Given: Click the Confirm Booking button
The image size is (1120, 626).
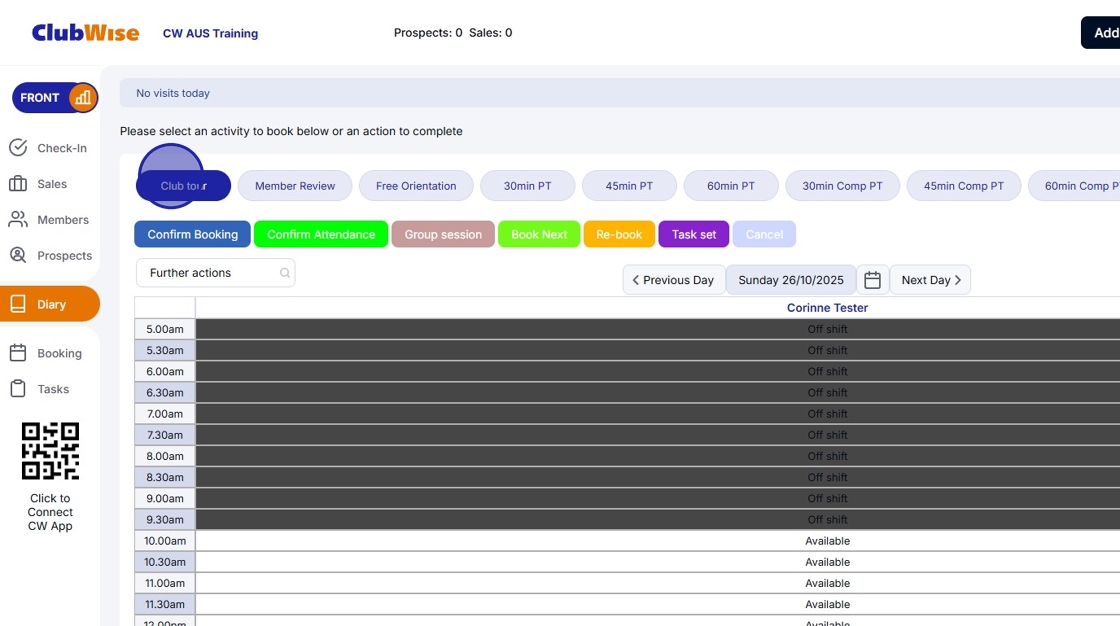Looking at the screenshot, I should [193, 234].
